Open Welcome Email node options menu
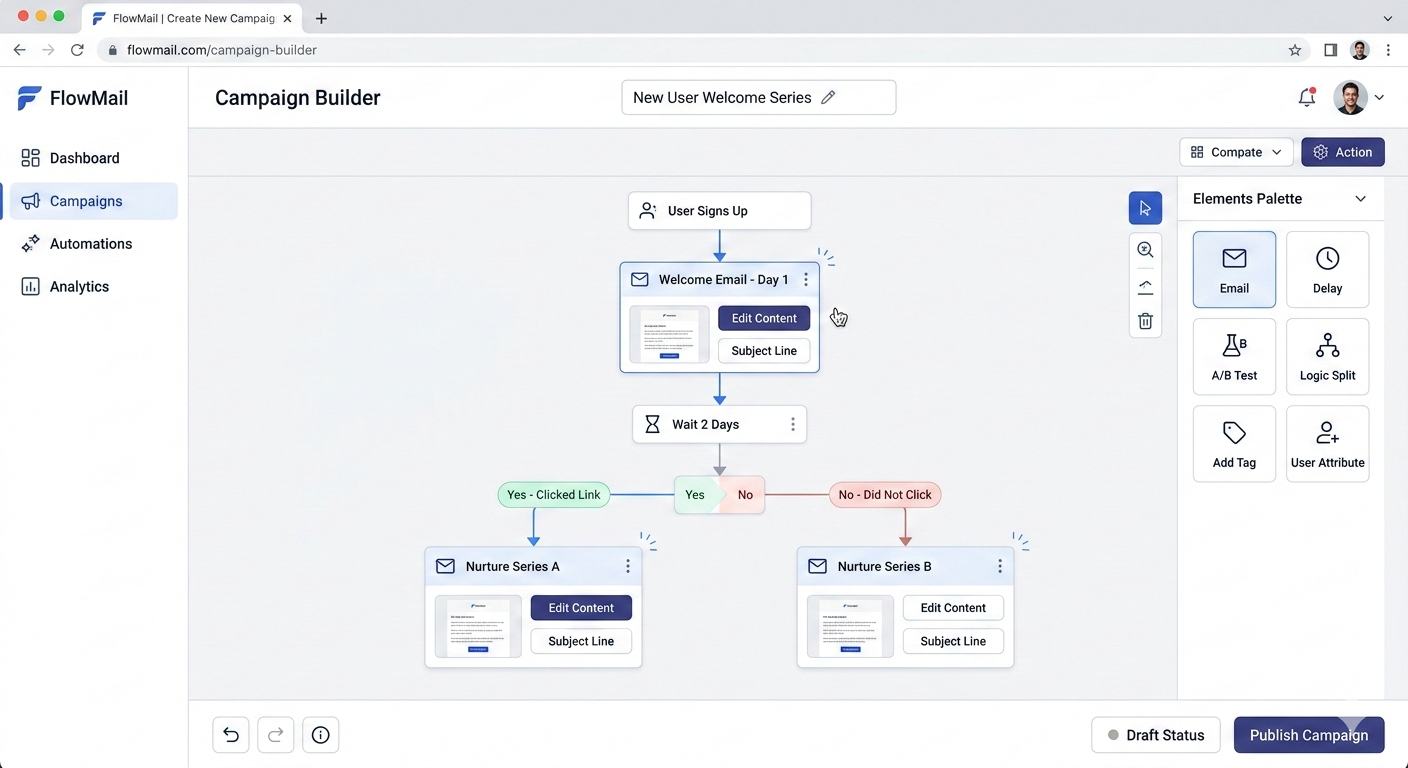The image size is (1408, 768). coord(806,280)
